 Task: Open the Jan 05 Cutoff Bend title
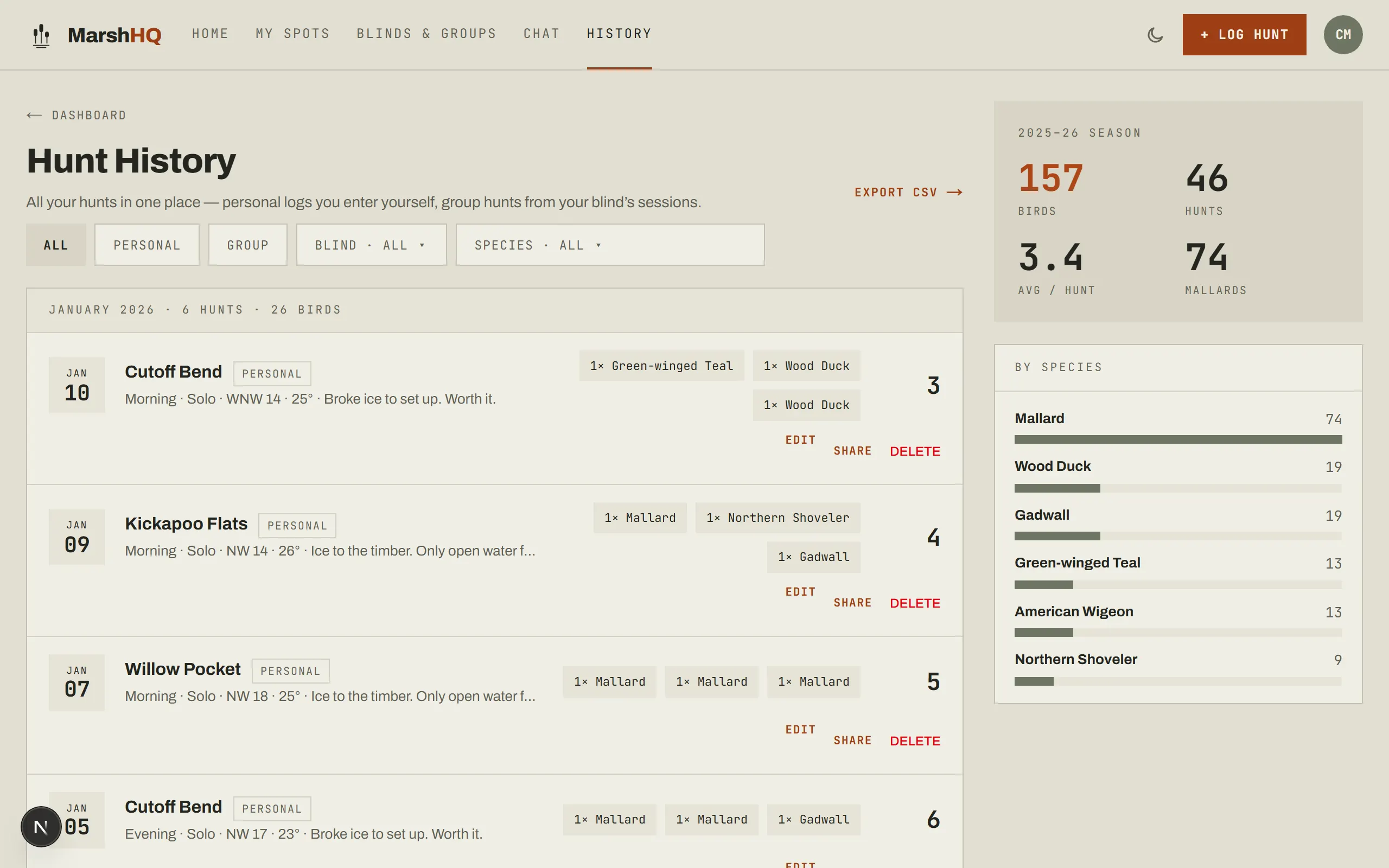[173, 807]
